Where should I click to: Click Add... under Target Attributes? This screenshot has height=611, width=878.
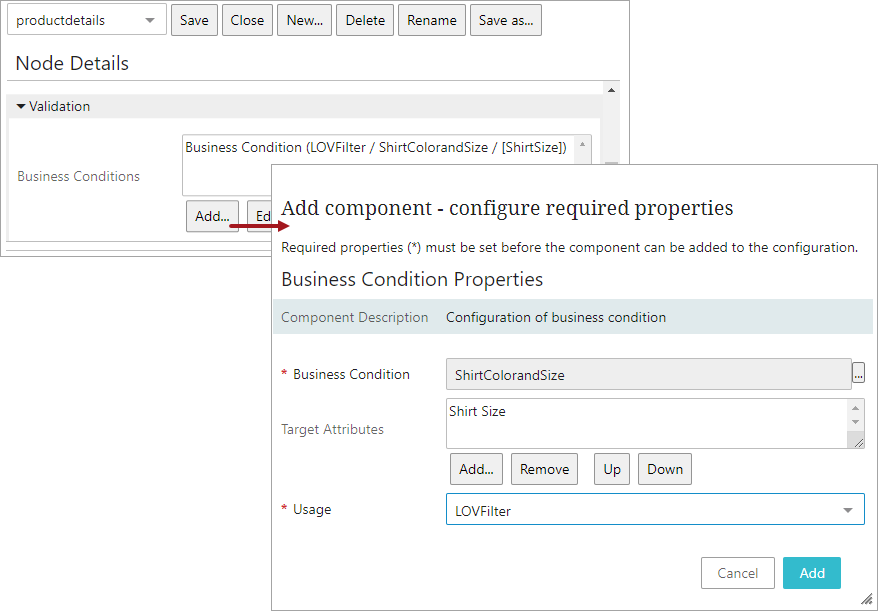pyautogui.click(x=476, y=469)
